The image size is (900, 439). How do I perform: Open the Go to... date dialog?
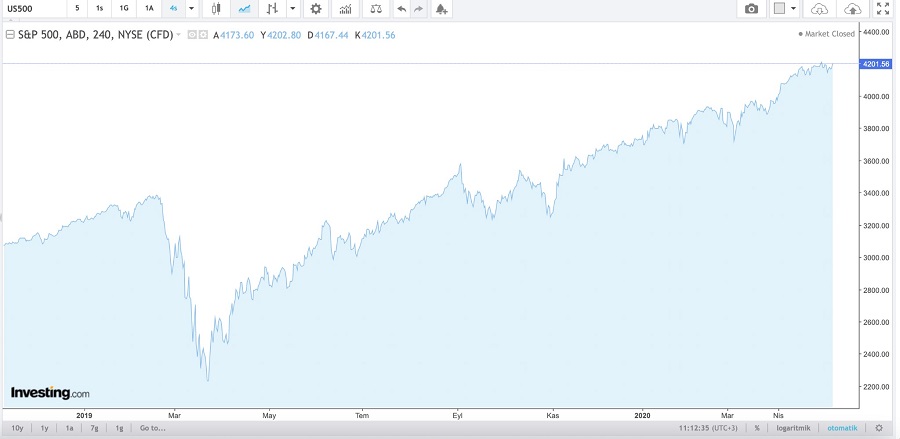[153, 428]
